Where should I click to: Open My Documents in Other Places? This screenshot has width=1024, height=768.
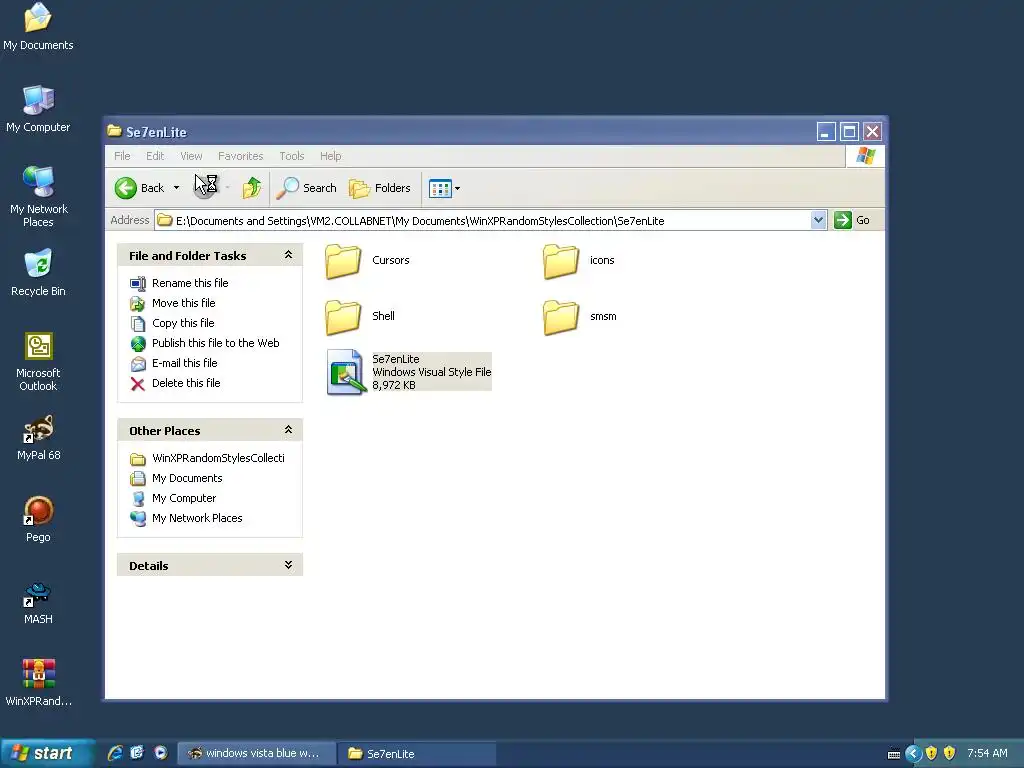pyautogui.click(x=187, y=478)
